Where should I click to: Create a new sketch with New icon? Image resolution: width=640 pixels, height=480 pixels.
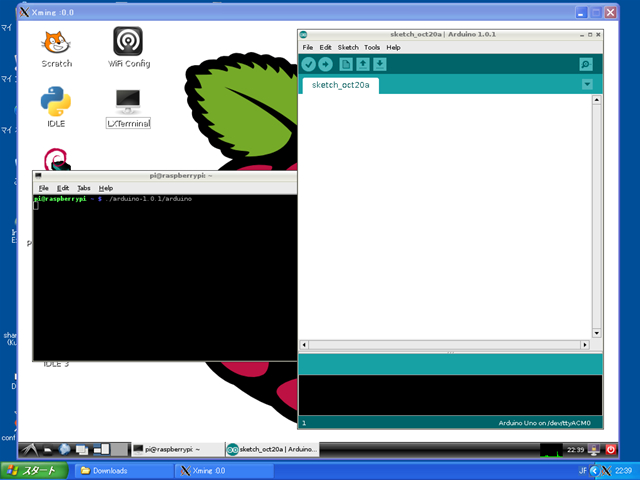346,64
